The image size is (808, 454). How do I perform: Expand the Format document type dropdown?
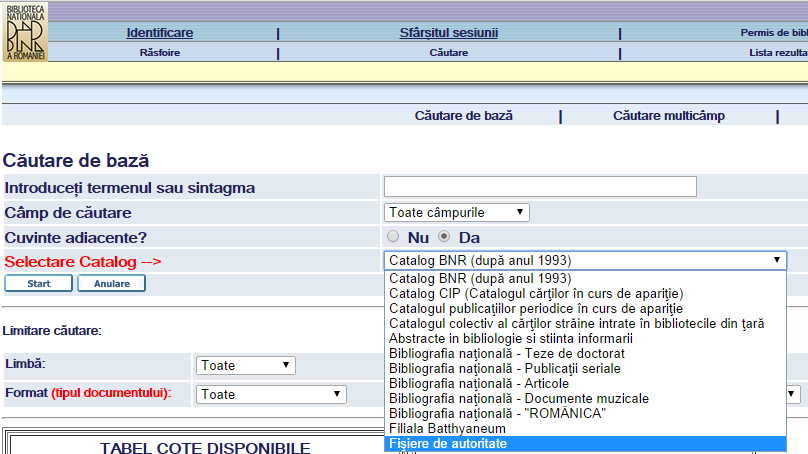click(x=271, y=394)
